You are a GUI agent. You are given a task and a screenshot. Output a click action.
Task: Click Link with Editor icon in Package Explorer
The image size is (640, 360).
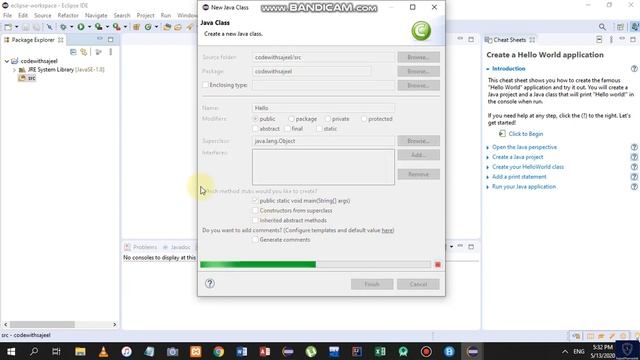(x=84, y=52)
